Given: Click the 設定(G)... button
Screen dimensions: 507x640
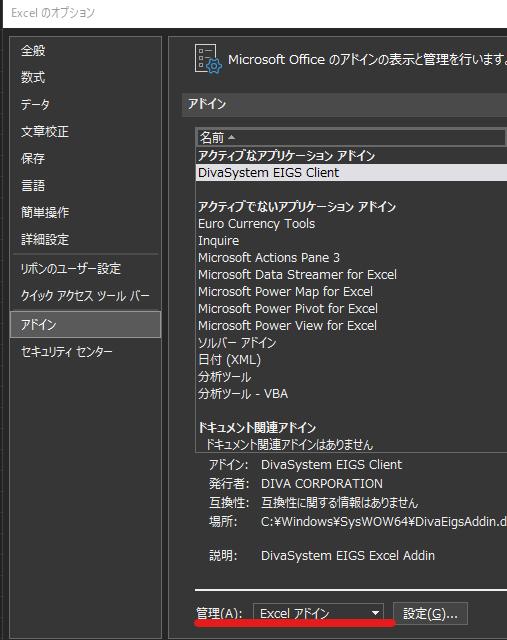Looking at the screenshot, I should [x=430, y=613].
